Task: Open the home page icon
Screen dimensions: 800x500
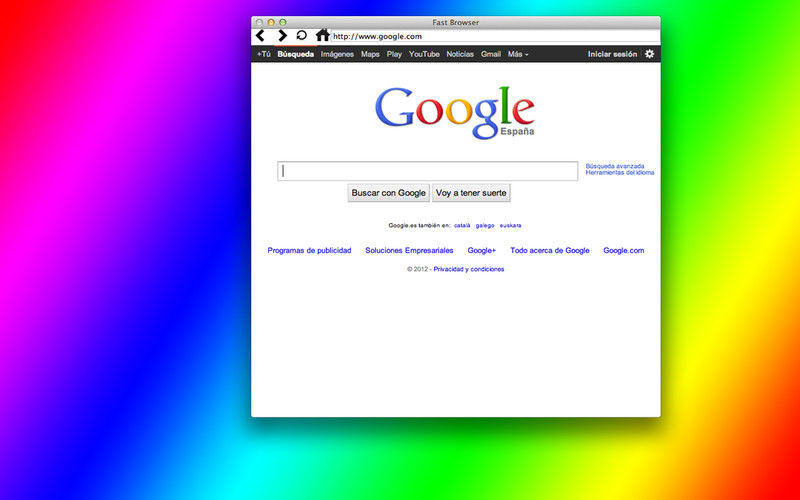Action: 322,35
